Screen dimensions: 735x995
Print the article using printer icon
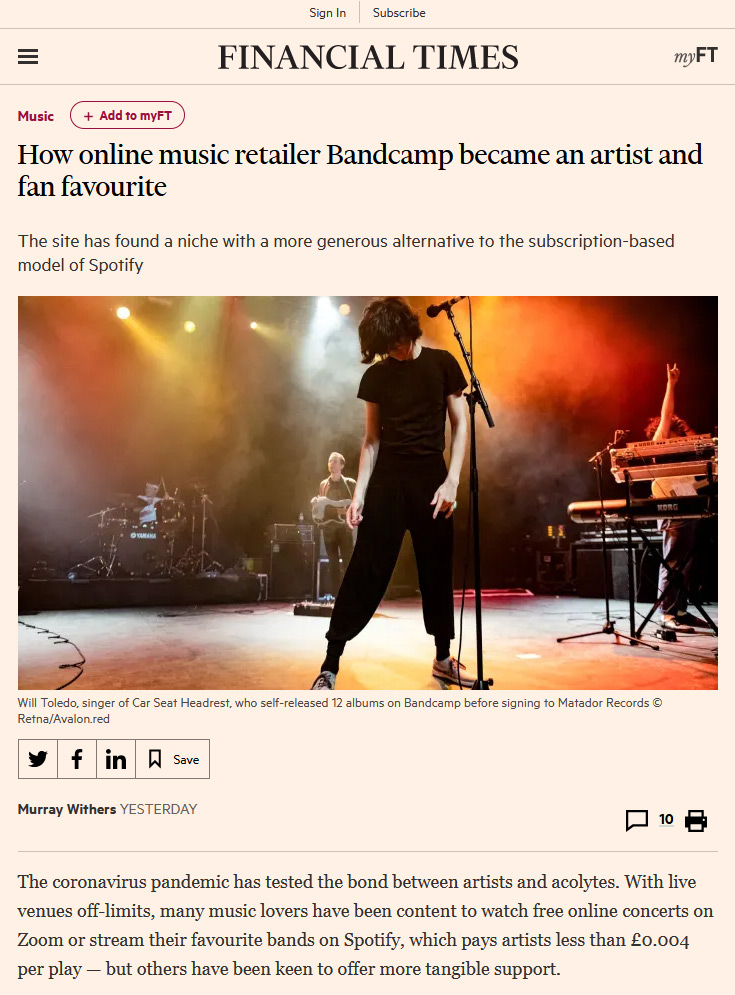696,820
